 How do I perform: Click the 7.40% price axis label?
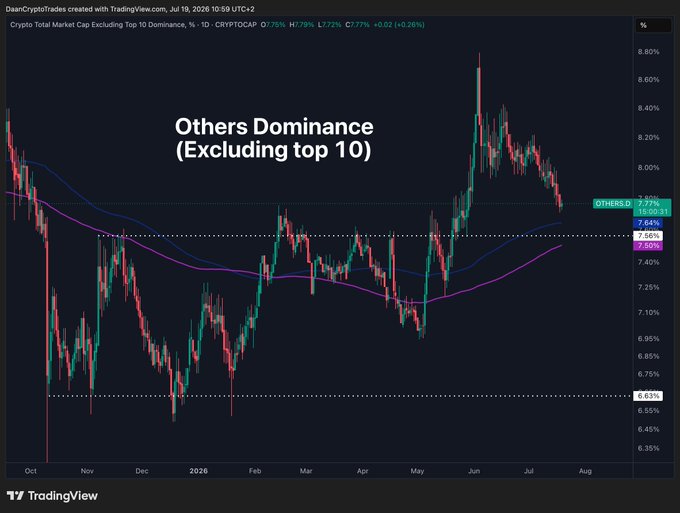coord(648,262)
